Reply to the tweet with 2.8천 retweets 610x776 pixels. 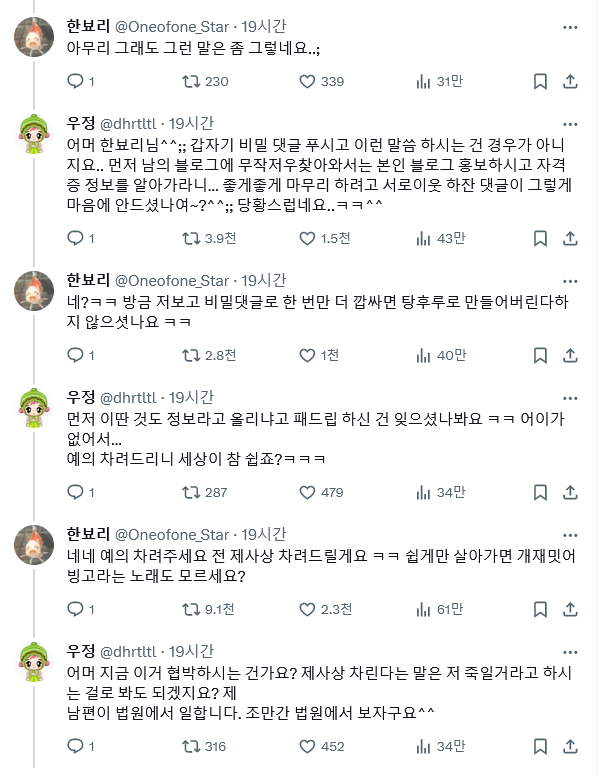76,354
